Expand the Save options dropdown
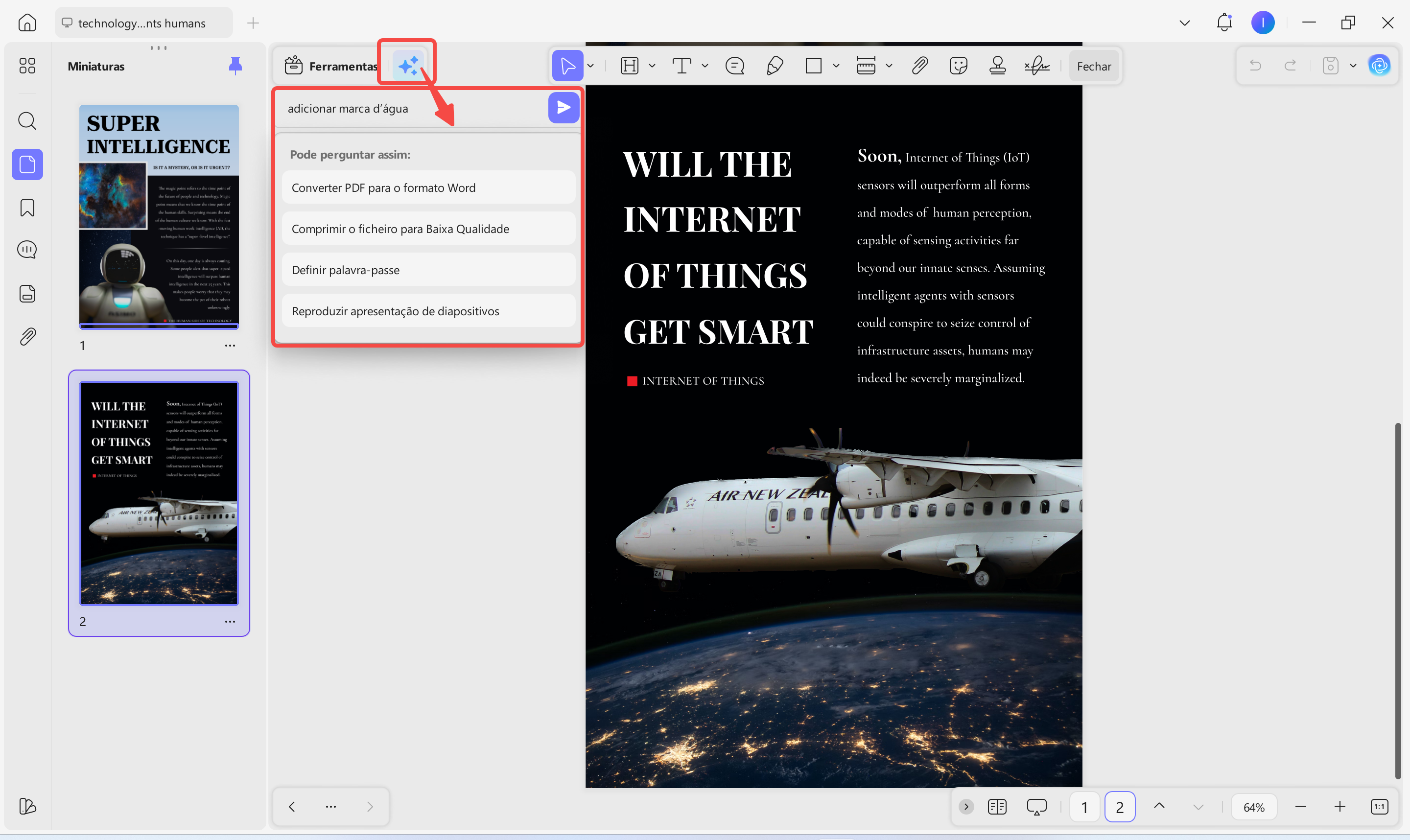1410x840 pixels. tap(1353, 65)
